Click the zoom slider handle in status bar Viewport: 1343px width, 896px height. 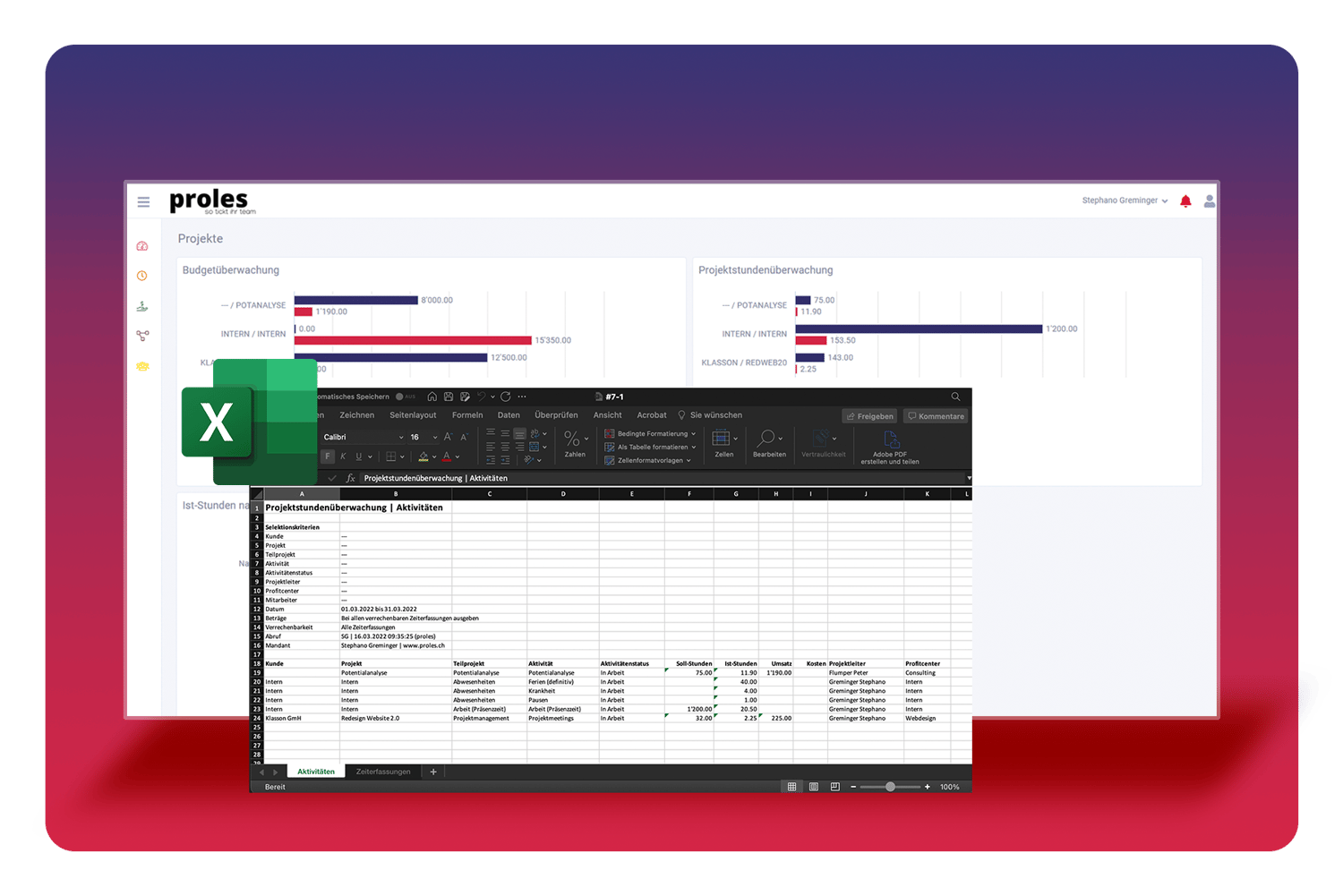890,787
